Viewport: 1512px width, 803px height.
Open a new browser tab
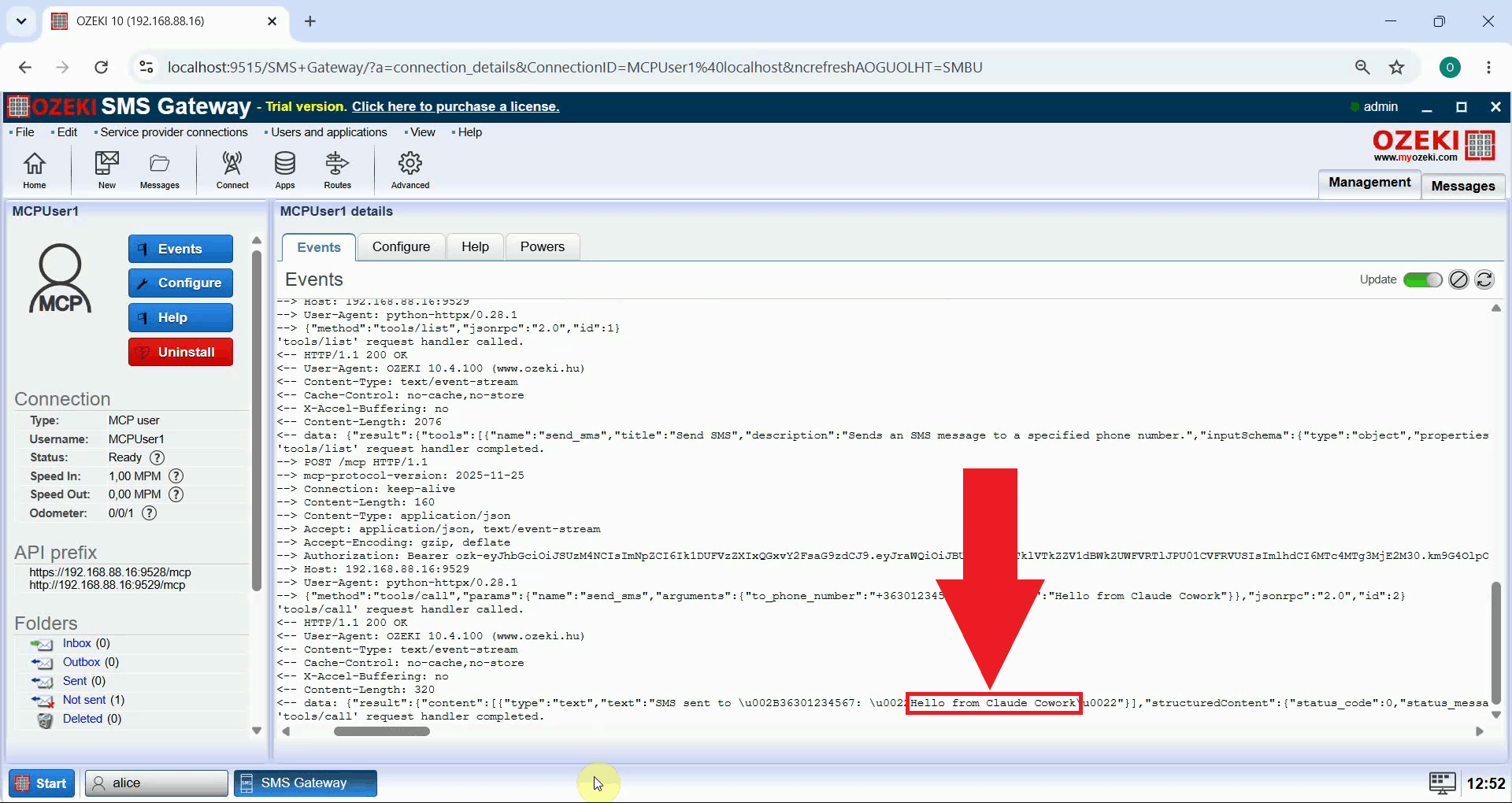click(x=310, y=21)
